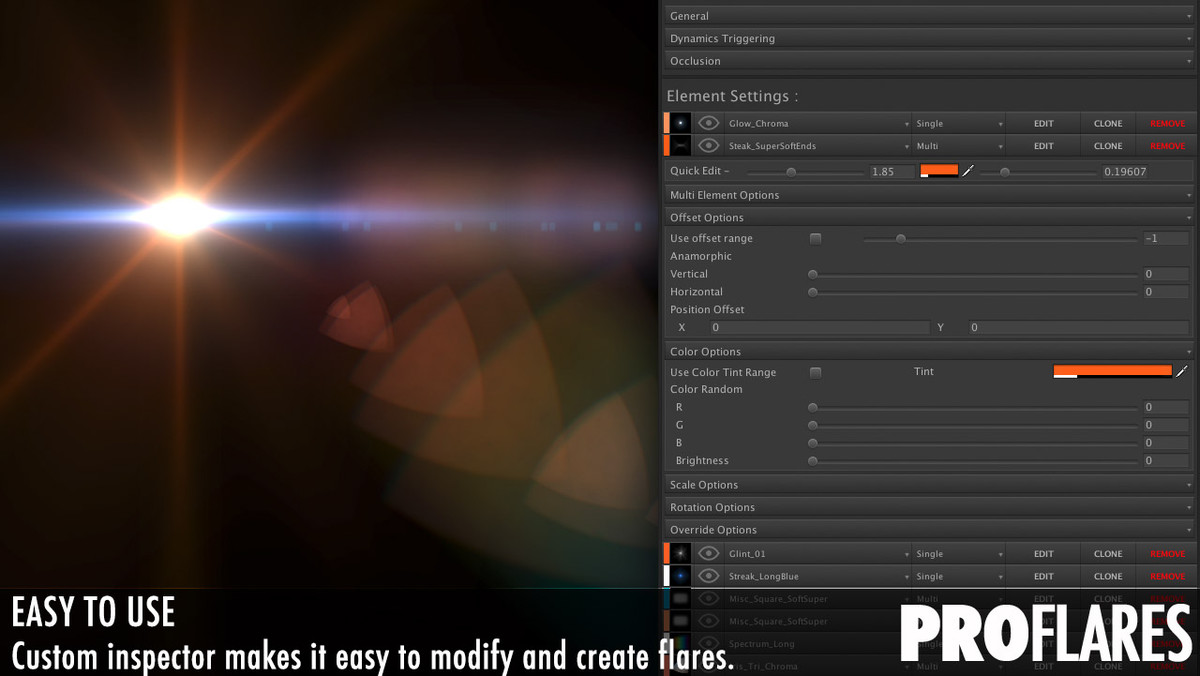Screen dimensions: 1200x676
Task: Expand the Occlusion section
Action: (929, 61)
